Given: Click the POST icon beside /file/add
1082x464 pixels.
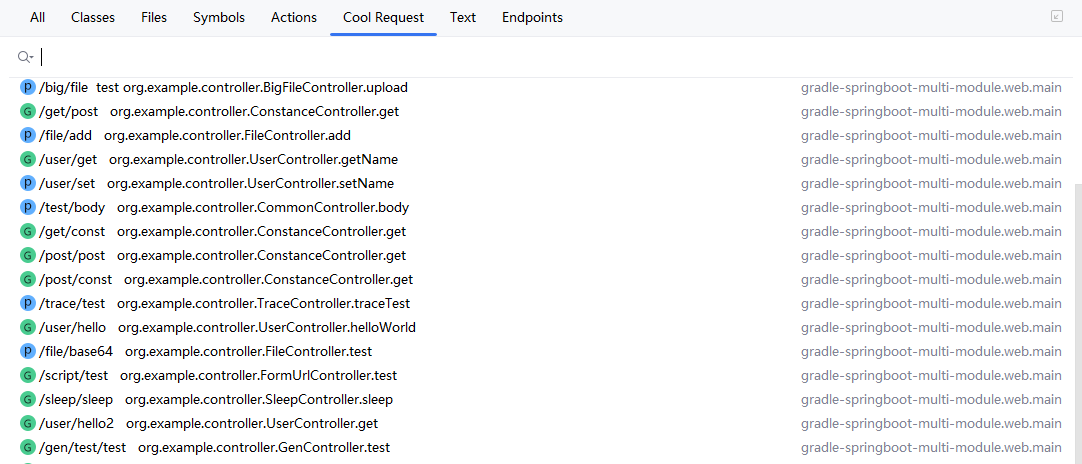Looking at the screenshot, I should coord(27,136).
